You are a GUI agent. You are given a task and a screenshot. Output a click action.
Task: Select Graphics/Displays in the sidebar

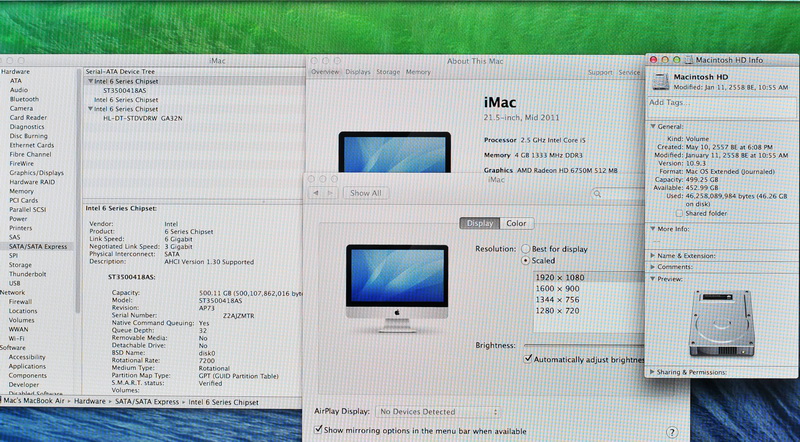coord(36,173)
